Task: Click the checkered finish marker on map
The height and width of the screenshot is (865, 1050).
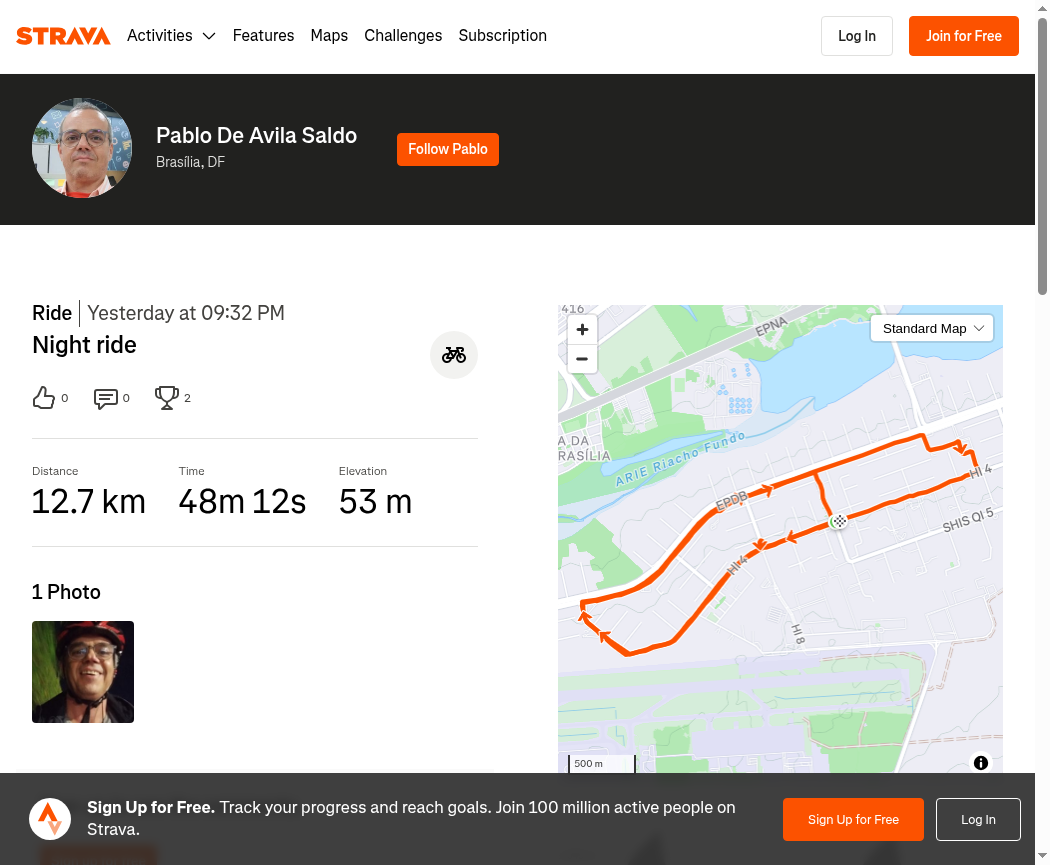Action: 839,521
